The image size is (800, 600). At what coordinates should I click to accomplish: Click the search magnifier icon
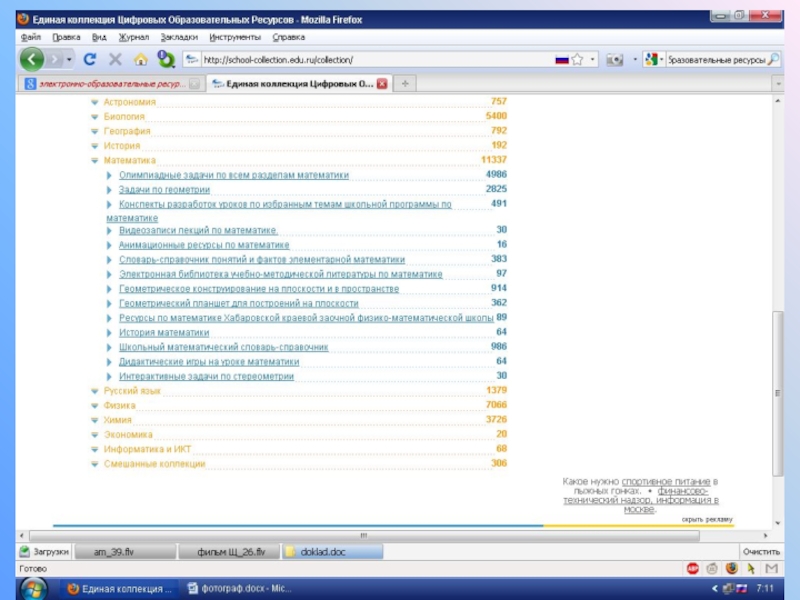[772, 60]
